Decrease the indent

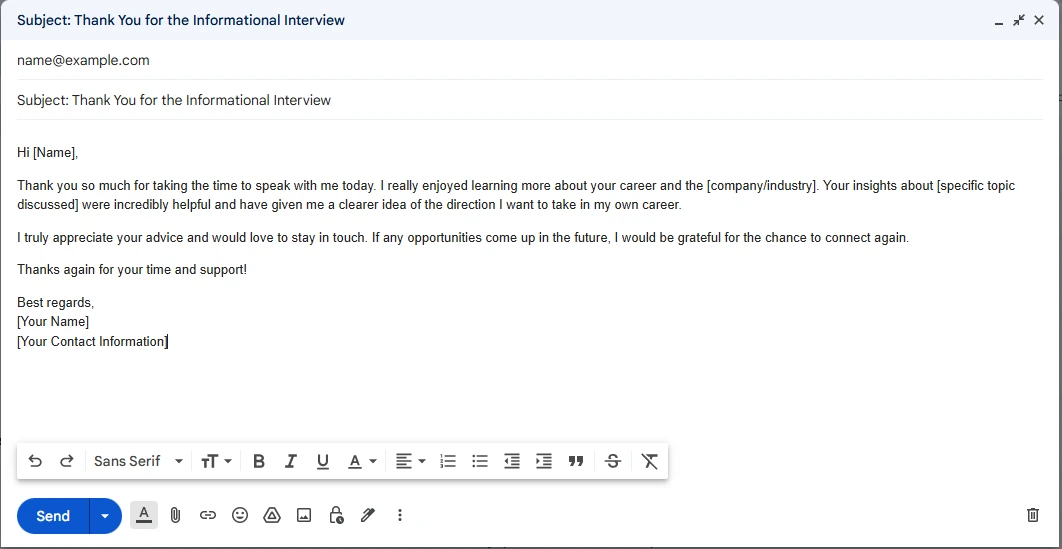tap(512, 461)
